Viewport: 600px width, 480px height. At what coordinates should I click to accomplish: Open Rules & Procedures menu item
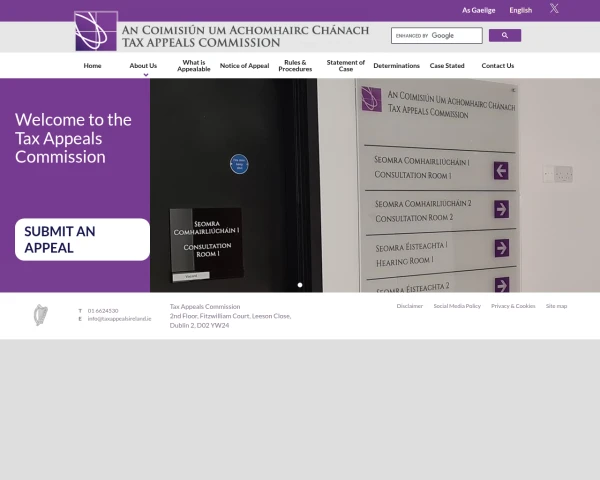[295, 65]
